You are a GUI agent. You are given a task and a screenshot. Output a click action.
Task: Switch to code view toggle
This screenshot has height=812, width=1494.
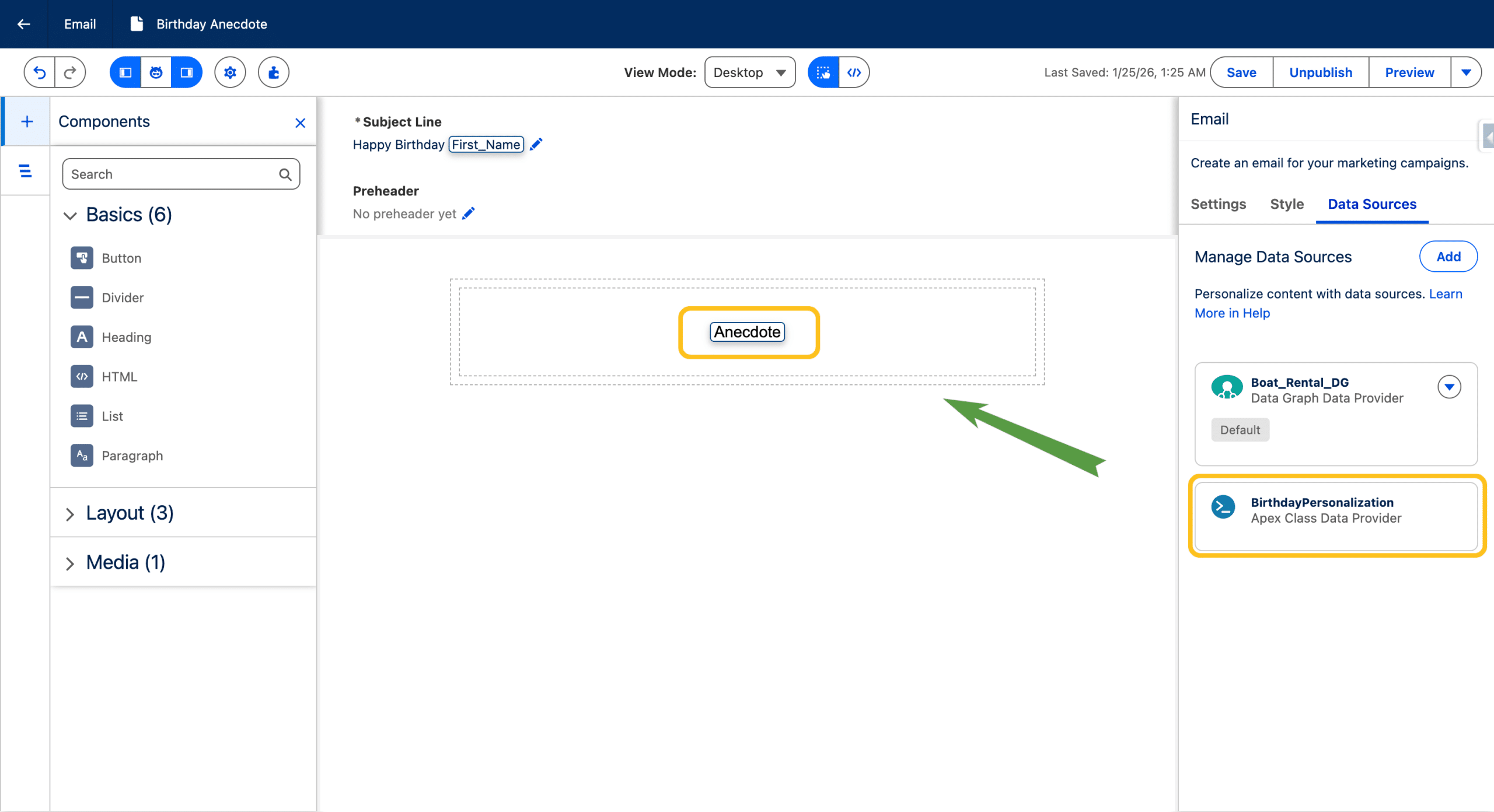click(854, 72)
